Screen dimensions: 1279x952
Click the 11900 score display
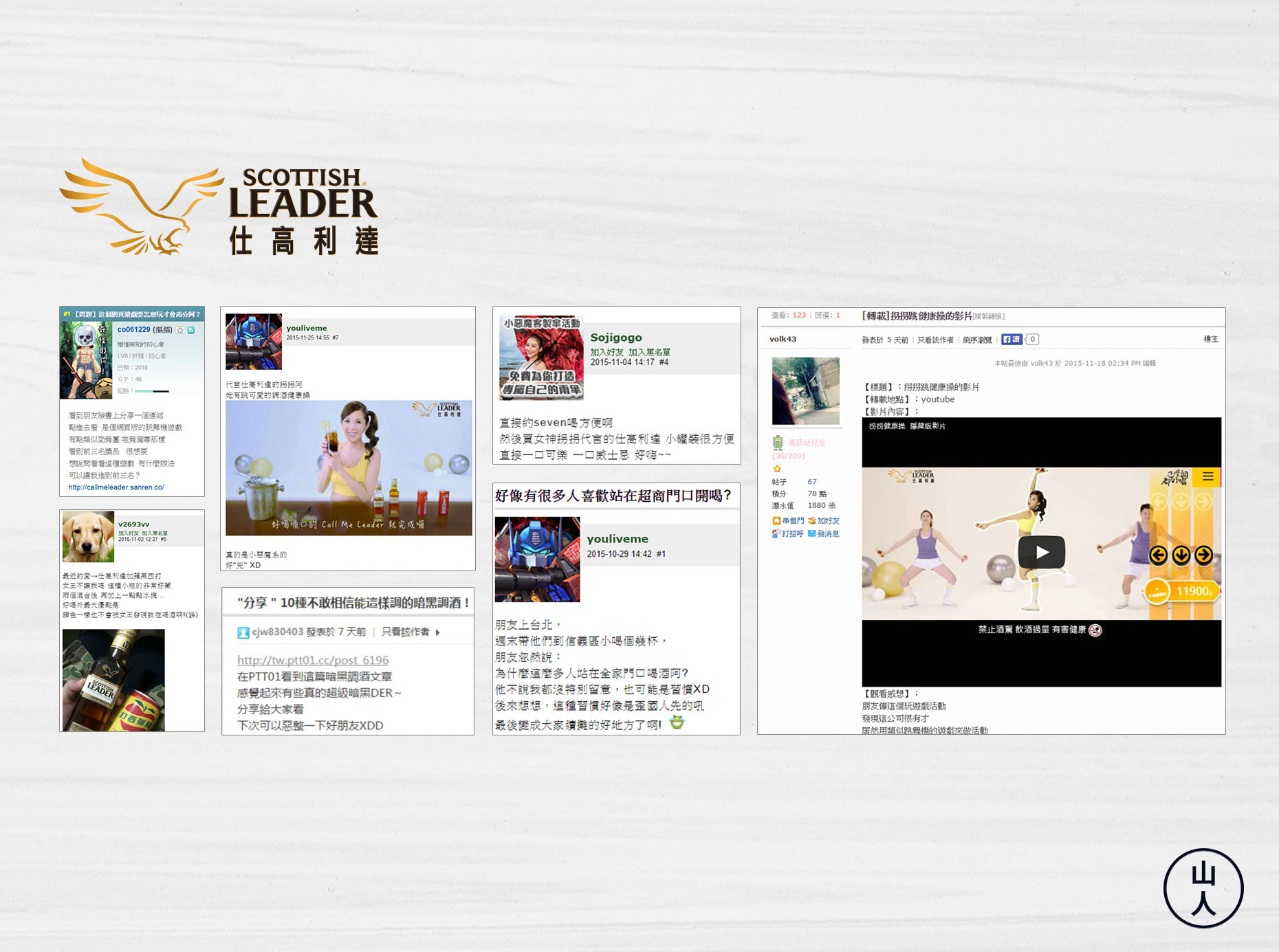point(1194,591)
